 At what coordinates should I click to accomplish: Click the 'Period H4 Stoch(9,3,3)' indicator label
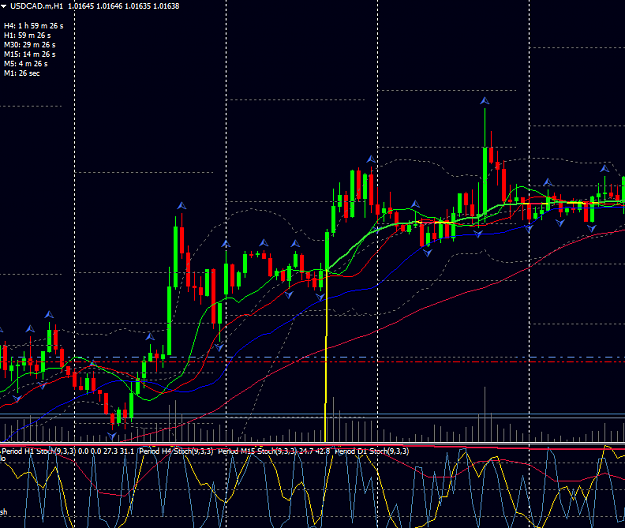(176, 451)
